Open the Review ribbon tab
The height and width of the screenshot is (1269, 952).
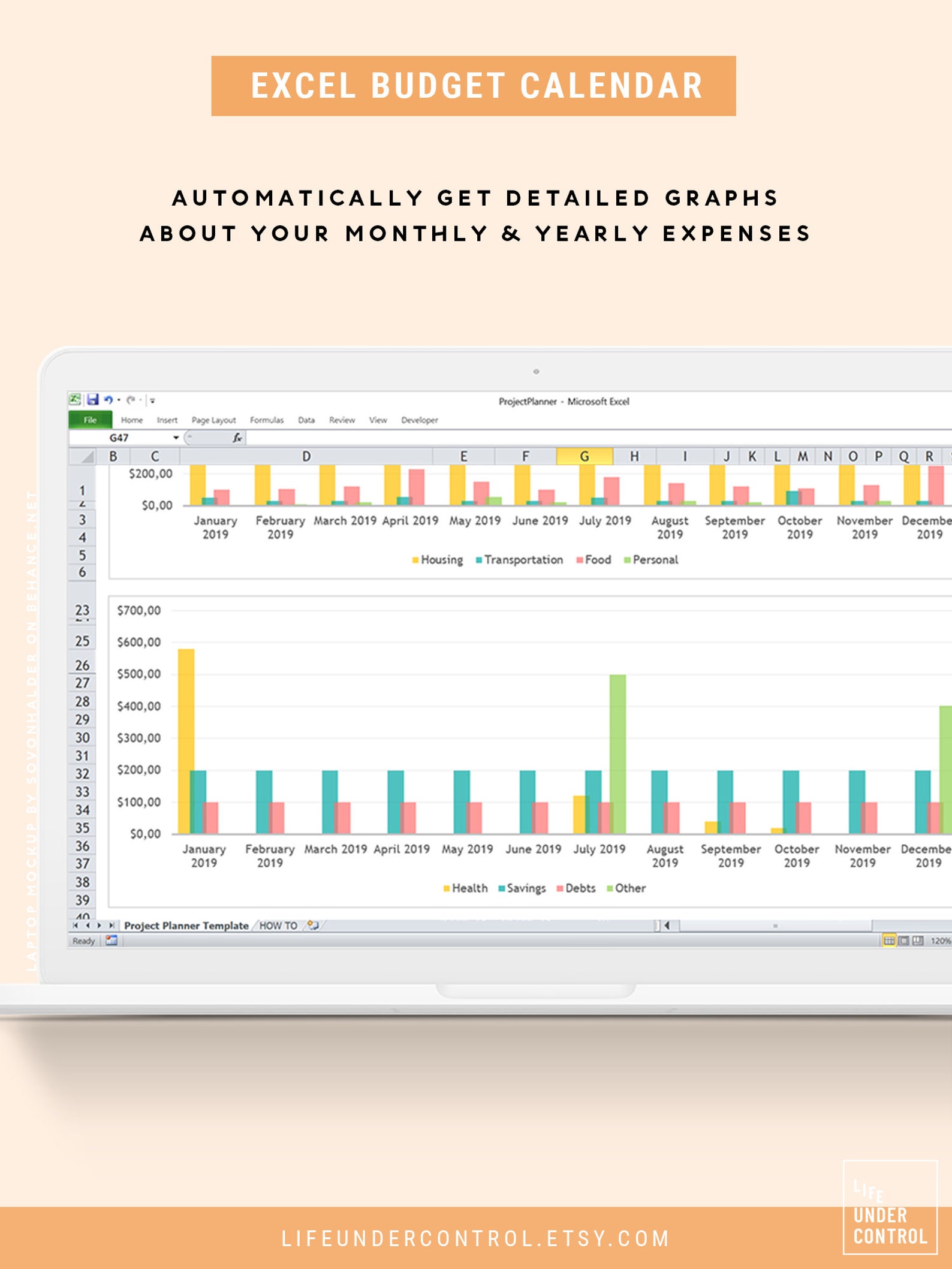click(342, 420)
